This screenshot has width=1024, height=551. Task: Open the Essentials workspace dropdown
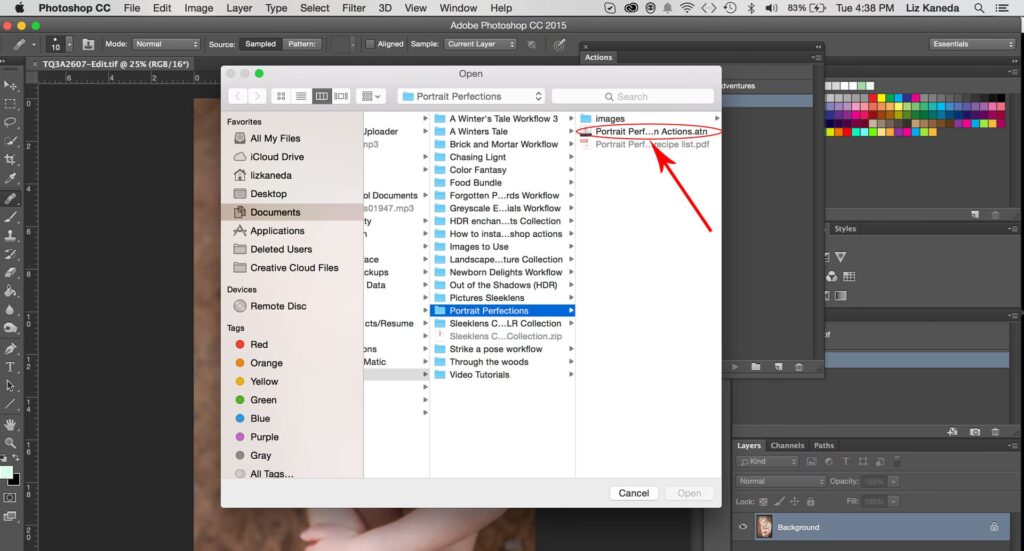point(971,44)
